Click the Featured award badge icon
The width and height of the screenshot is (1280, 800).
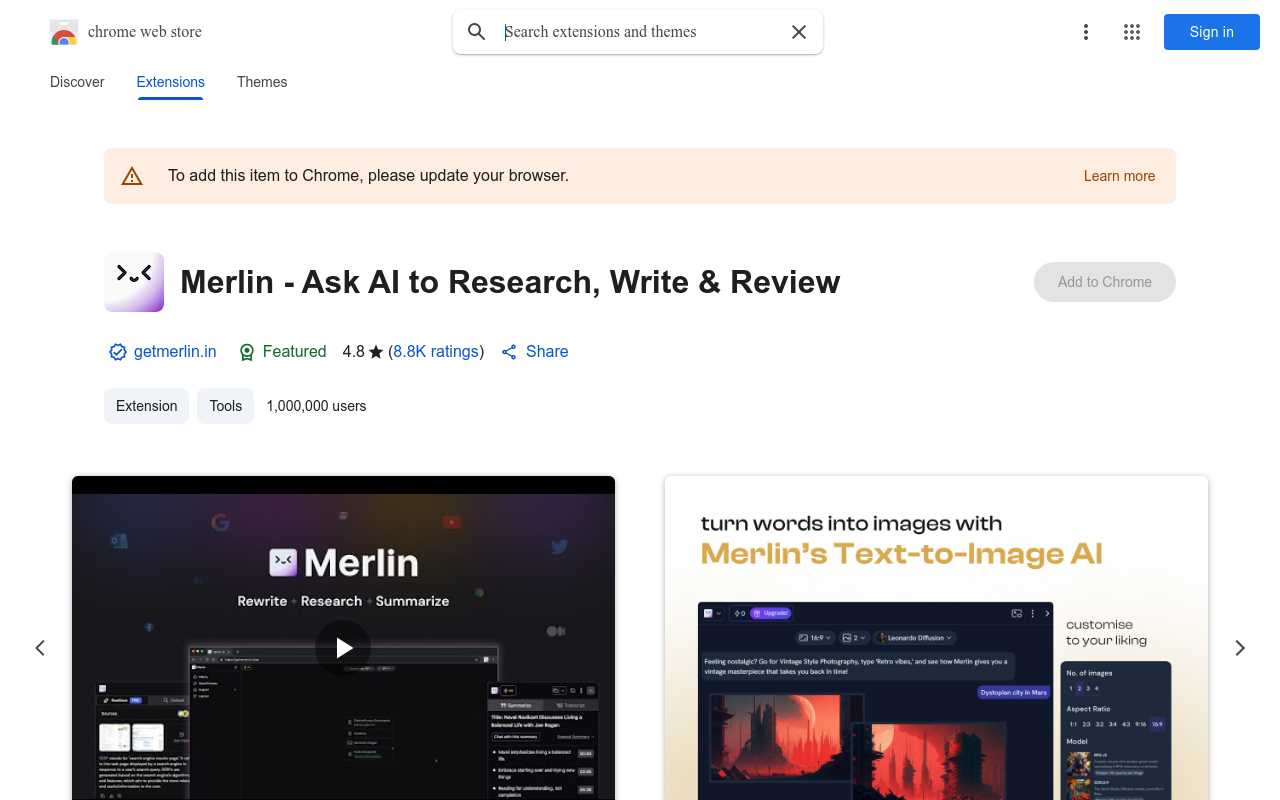pyautogui.click(x=247, y=352)
